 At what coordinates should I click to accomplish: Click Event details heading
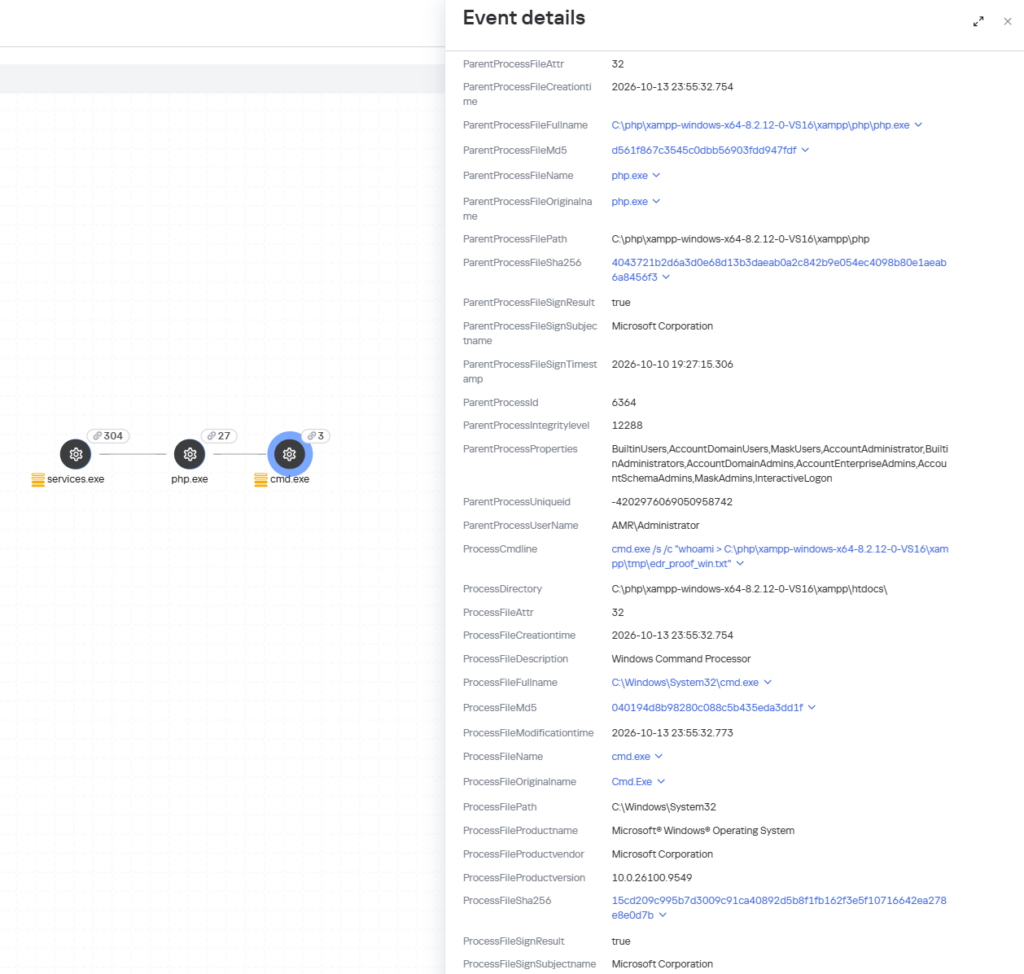524,18
